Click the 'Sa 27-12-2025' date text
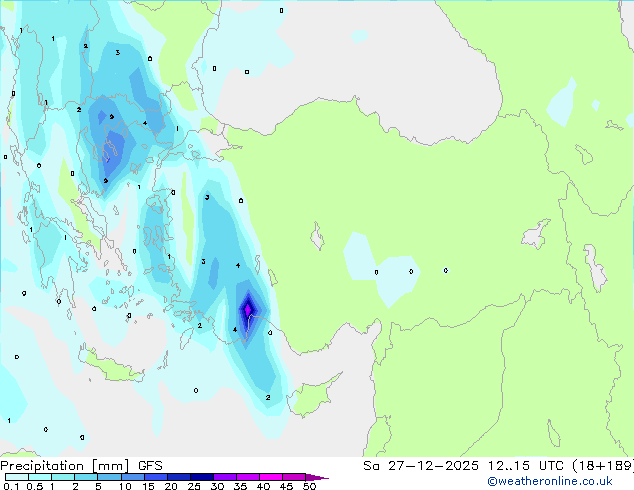 [421, 466]
